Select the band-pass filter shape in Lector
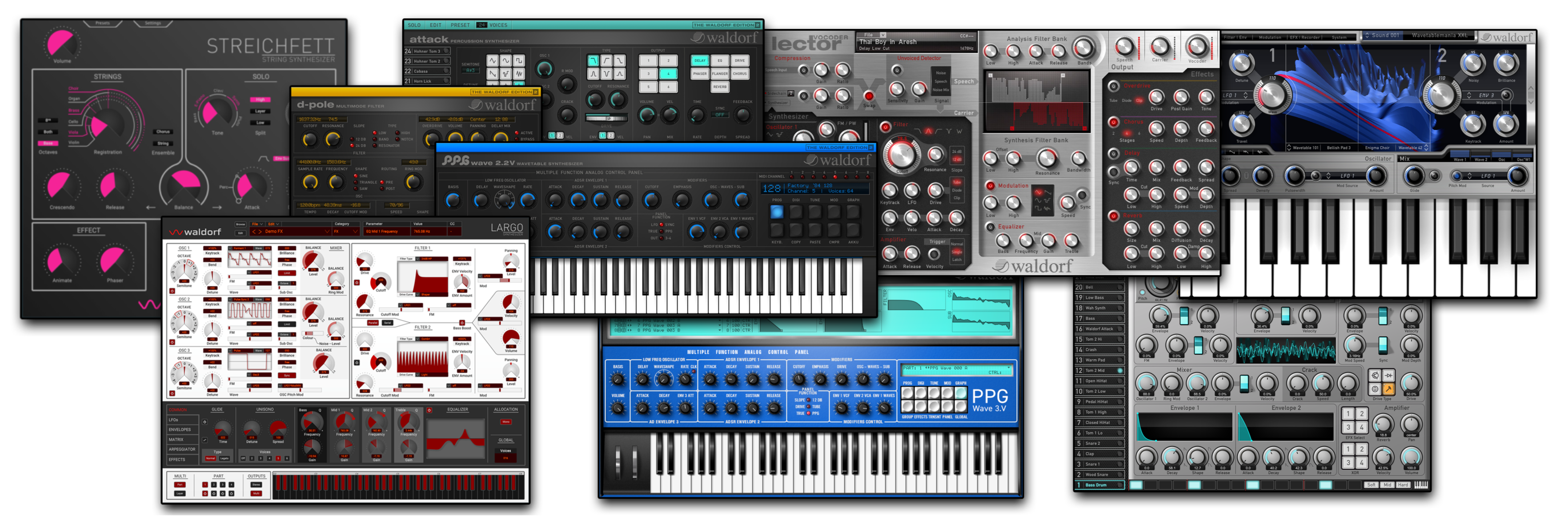Viewport: 1568px width, 532px height. pos(928,131)
